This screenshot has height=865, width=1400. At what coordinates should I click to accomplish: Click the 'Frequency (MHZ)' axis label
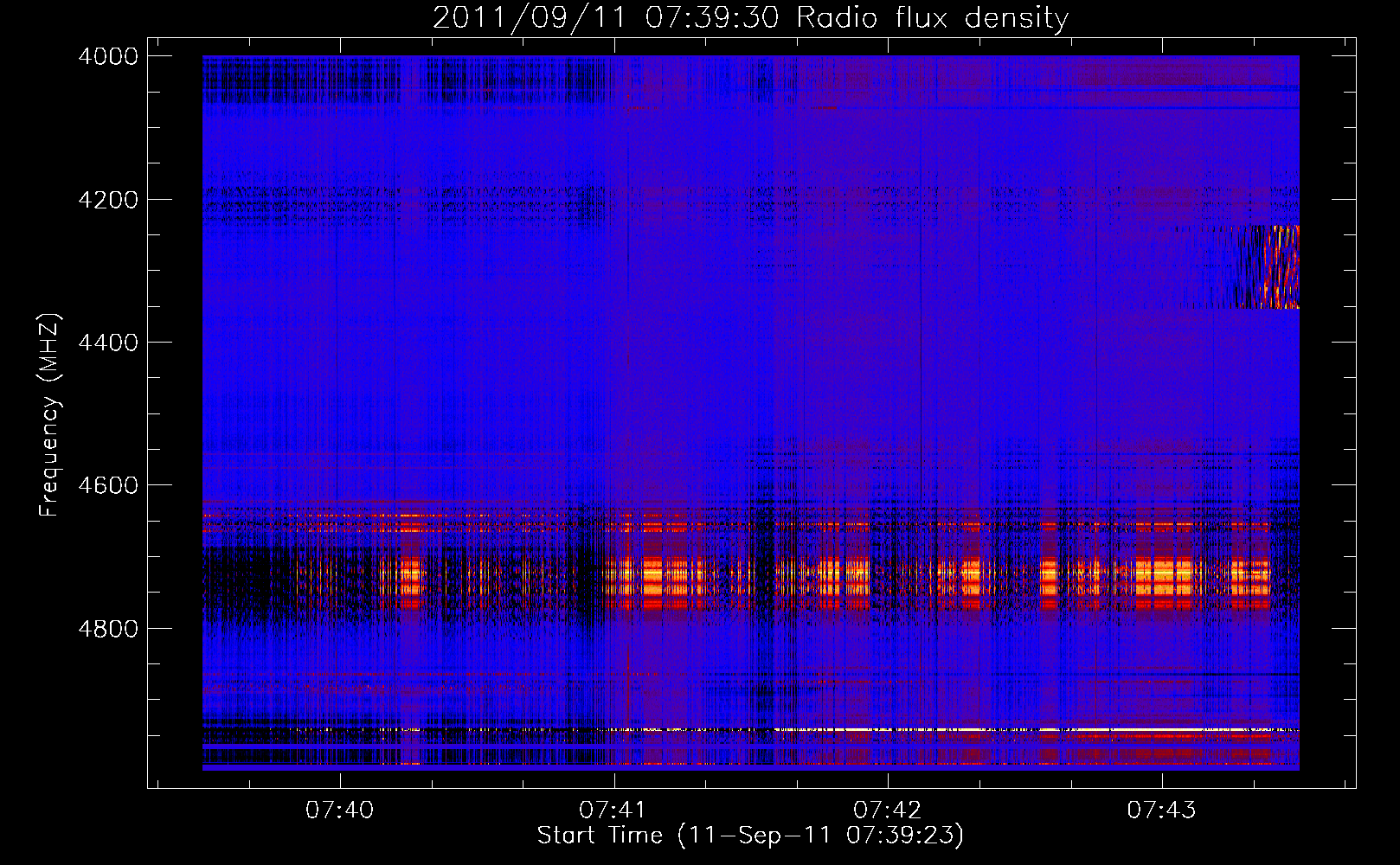coord(49,415)
